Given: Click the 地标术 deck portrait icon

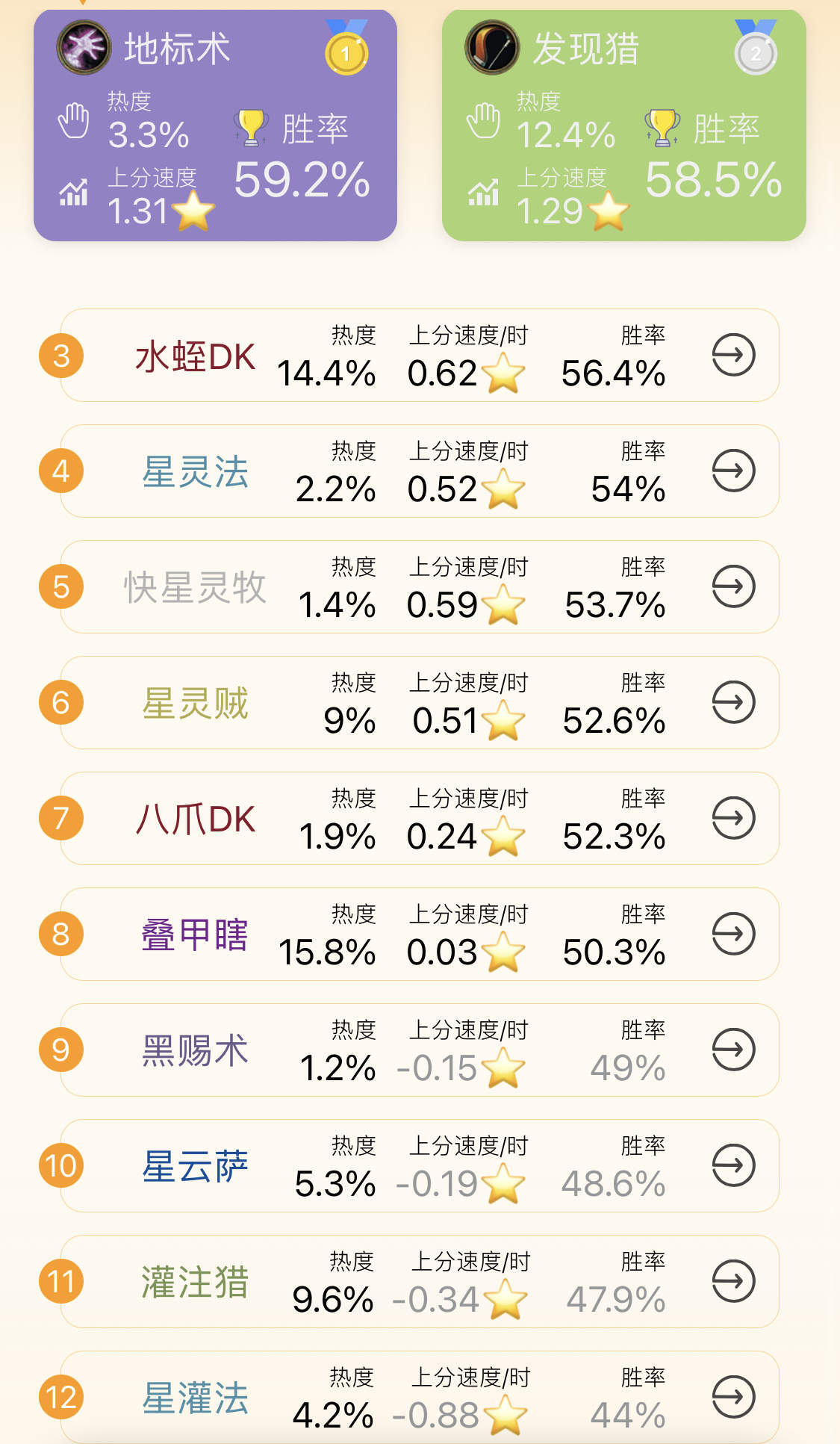Looking at the screenshot, I should 84,48.
